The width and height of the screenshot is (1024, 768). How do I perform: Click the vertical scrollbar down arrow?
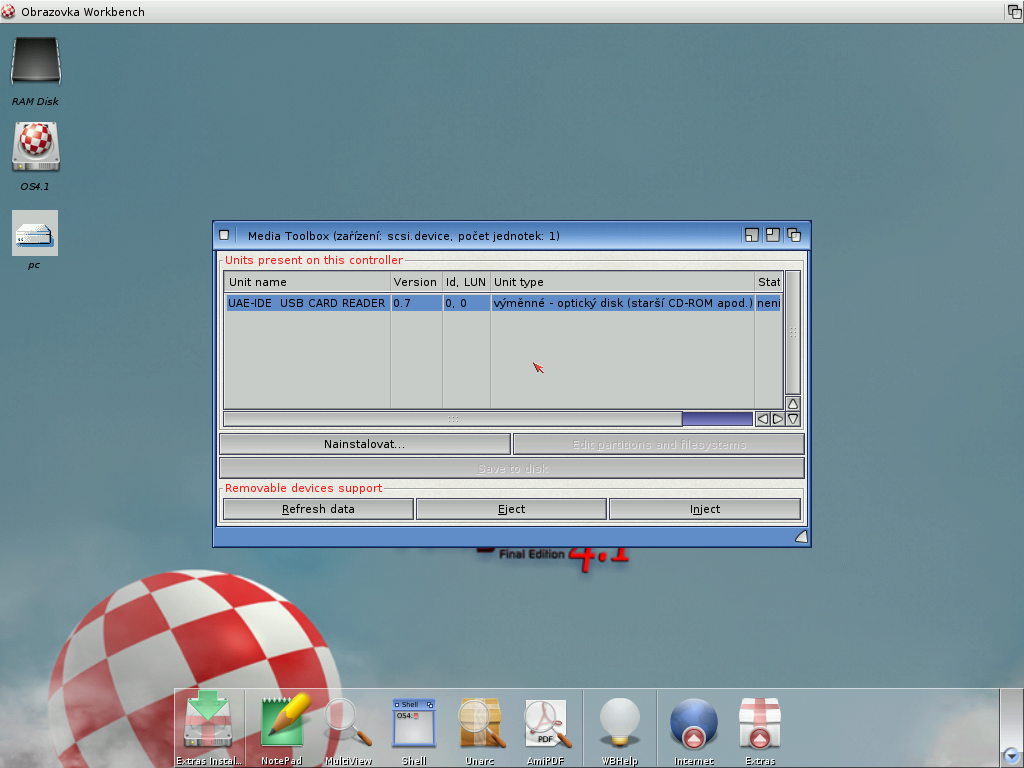click(792, 419)
